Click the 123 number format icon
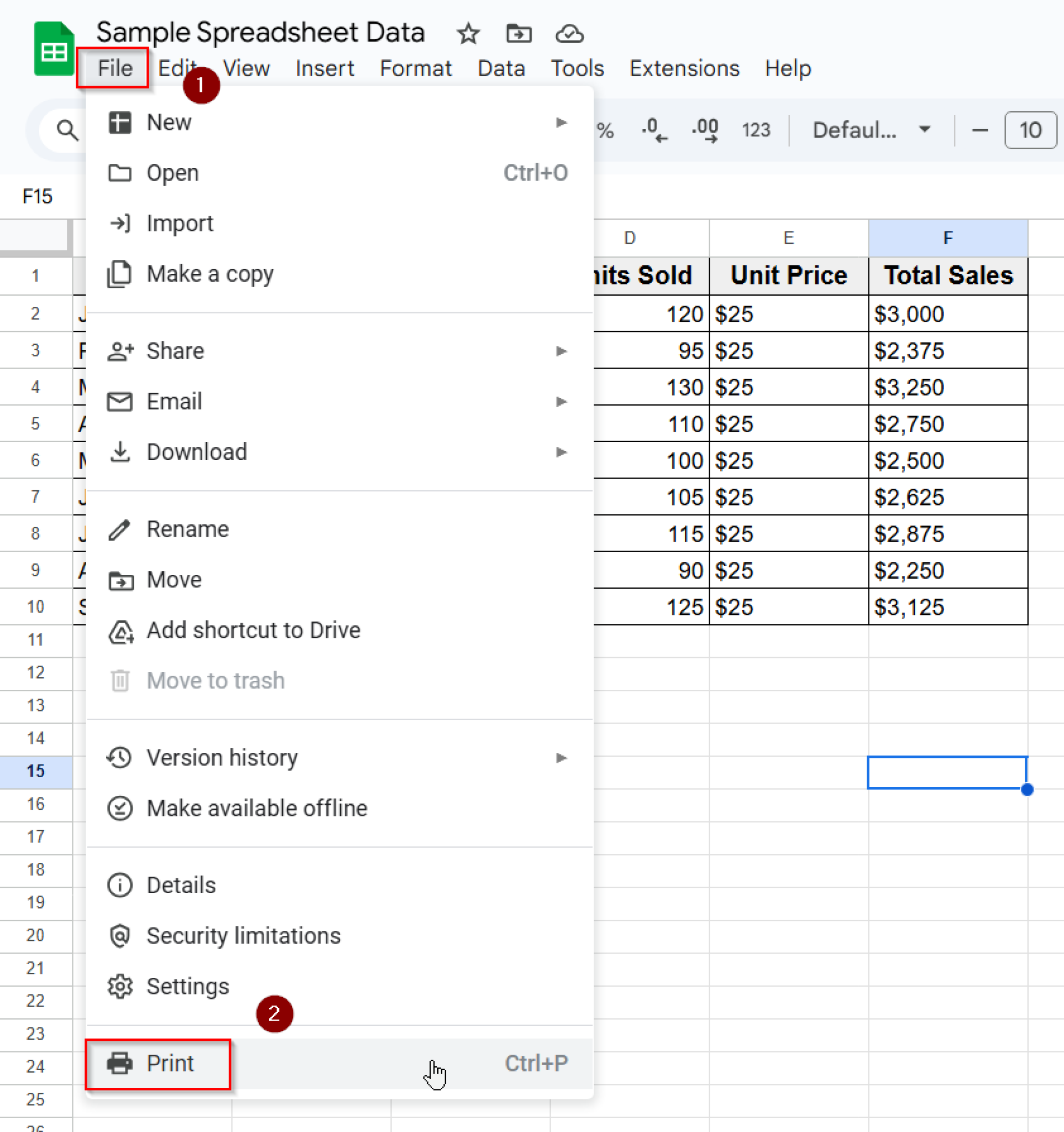The image size is (1064, 1132). [756, 130]
